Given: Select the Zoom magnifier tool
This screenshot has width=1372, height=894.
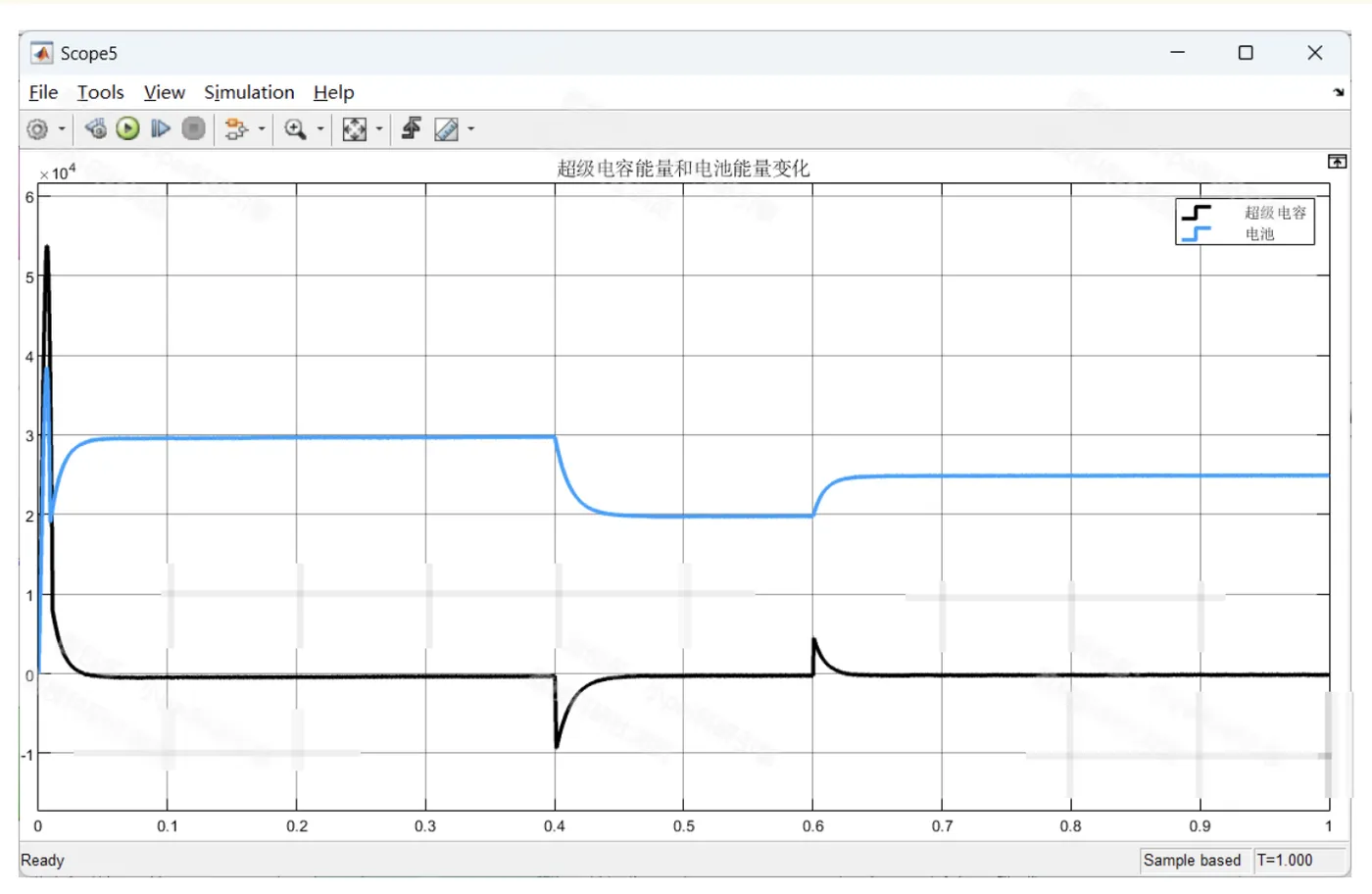Looking at the screenshot, I should tap(295, 129).
